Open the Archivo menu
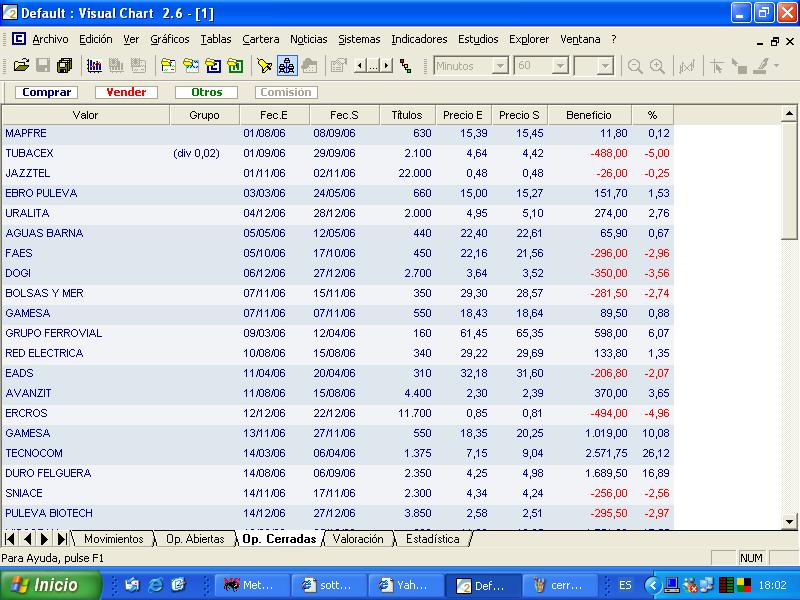Viewport: 800px width, 600px height. [x=50, y=39]
